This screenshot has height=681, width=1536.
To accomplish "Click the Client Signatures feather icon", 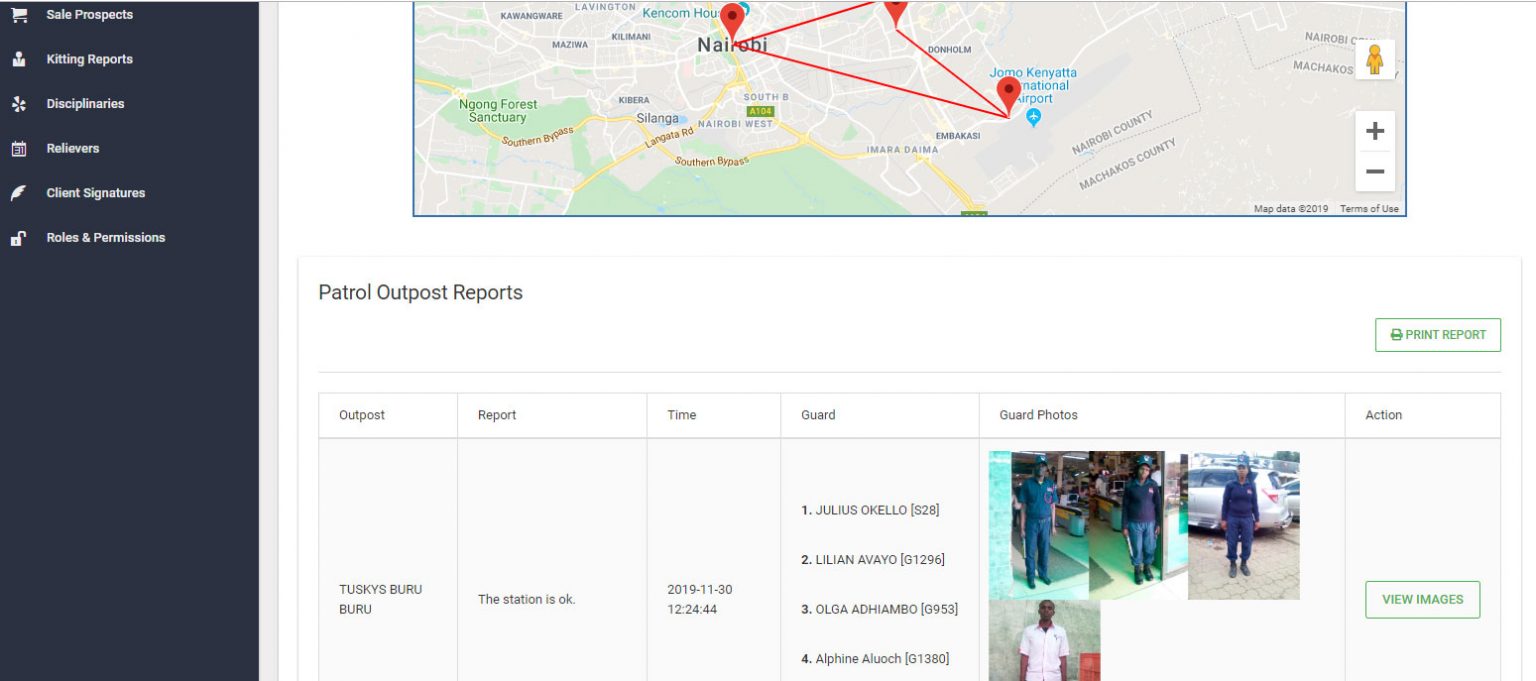I will point(19,193).
